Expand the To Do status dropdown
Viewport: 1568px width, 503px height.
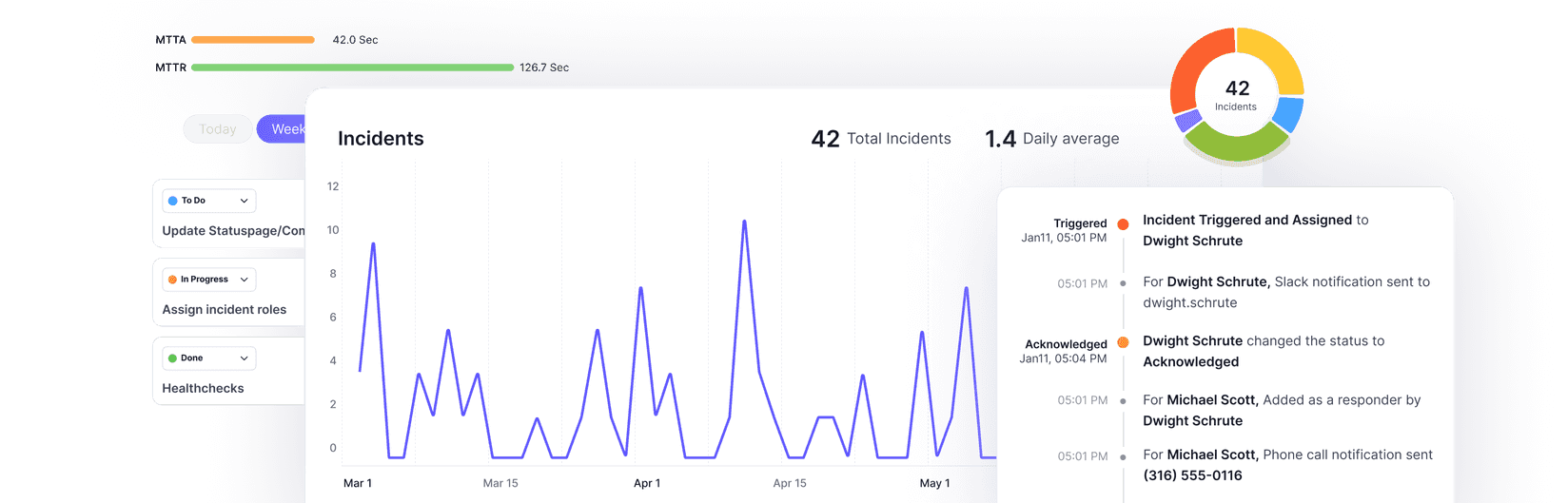click(244, 201)
